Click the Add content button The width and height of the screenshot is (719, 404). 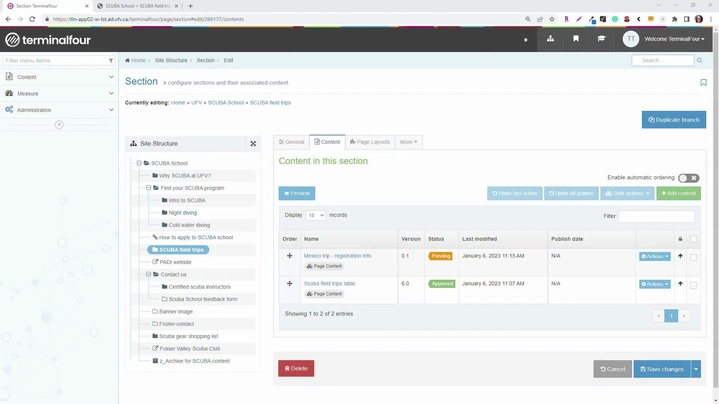tap(678, 193)
